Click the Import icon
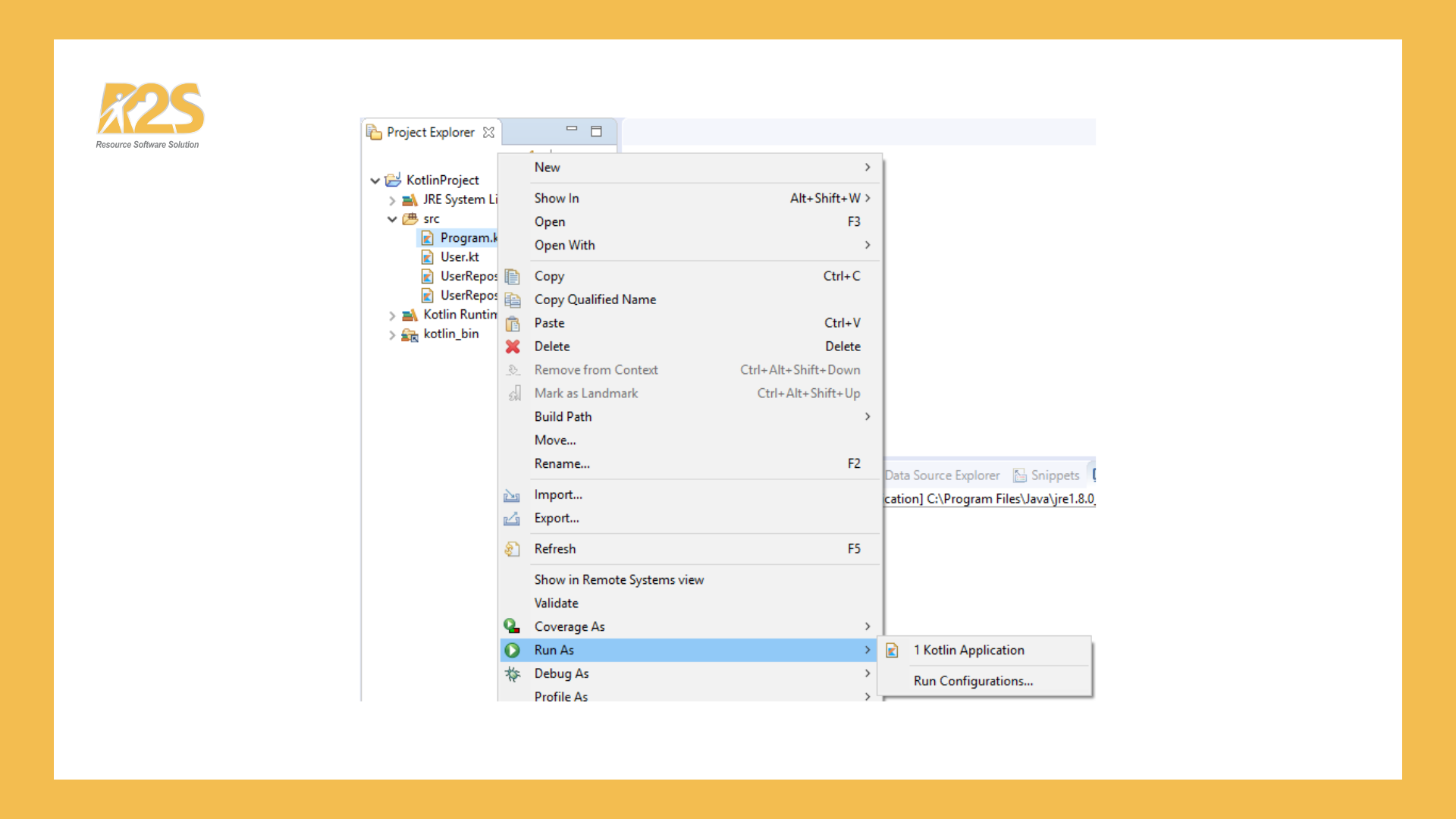The height and width of the screenshot is (819, 1456). pyautogui.click(x=512, y=495)
